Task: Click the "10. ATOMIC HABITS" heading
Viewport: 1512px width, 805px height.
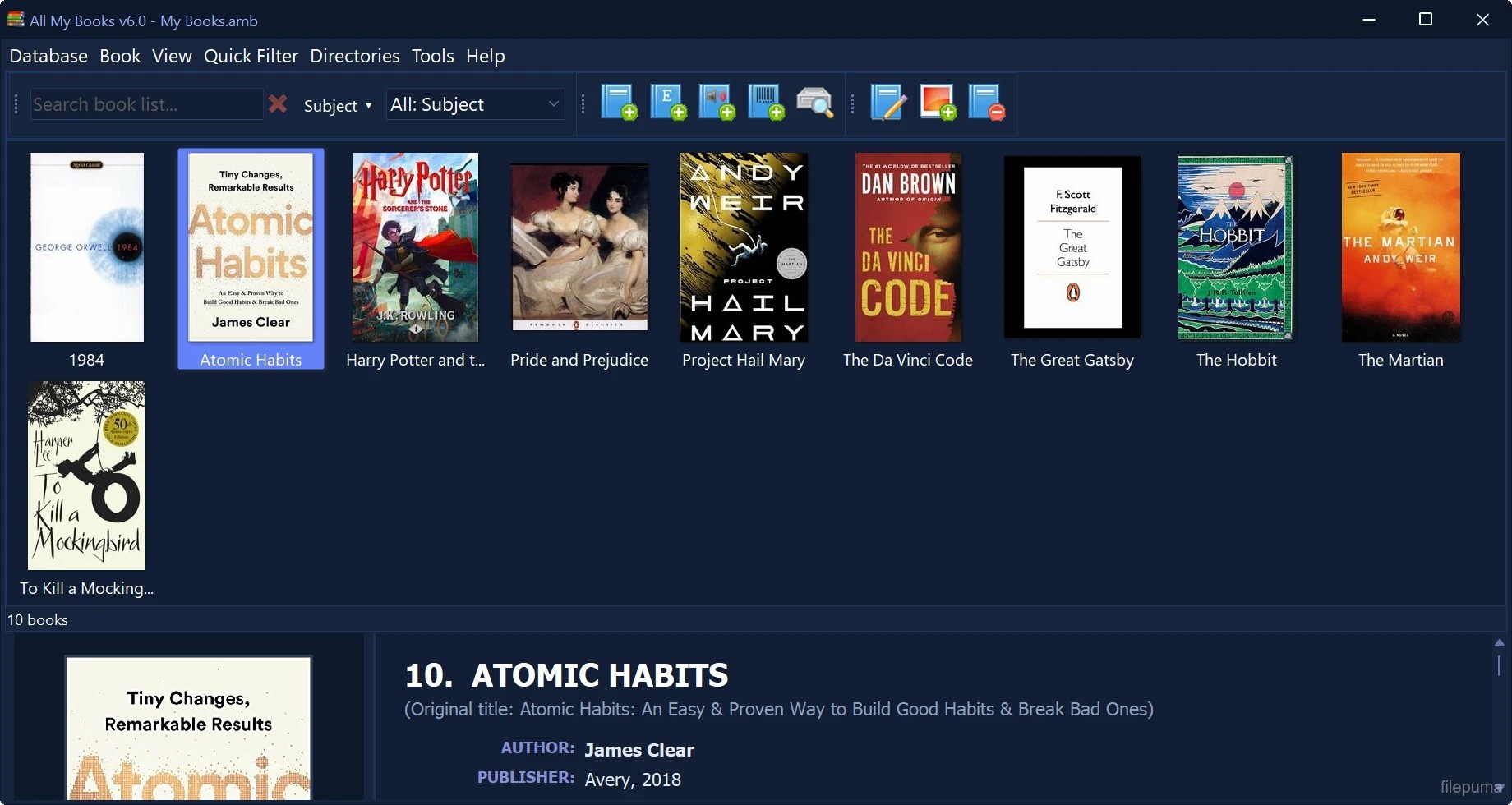Action: [566, 675]
